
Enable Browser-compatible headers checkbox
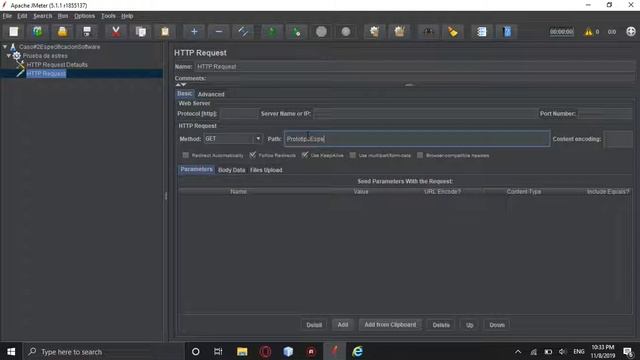click(420, 155)
